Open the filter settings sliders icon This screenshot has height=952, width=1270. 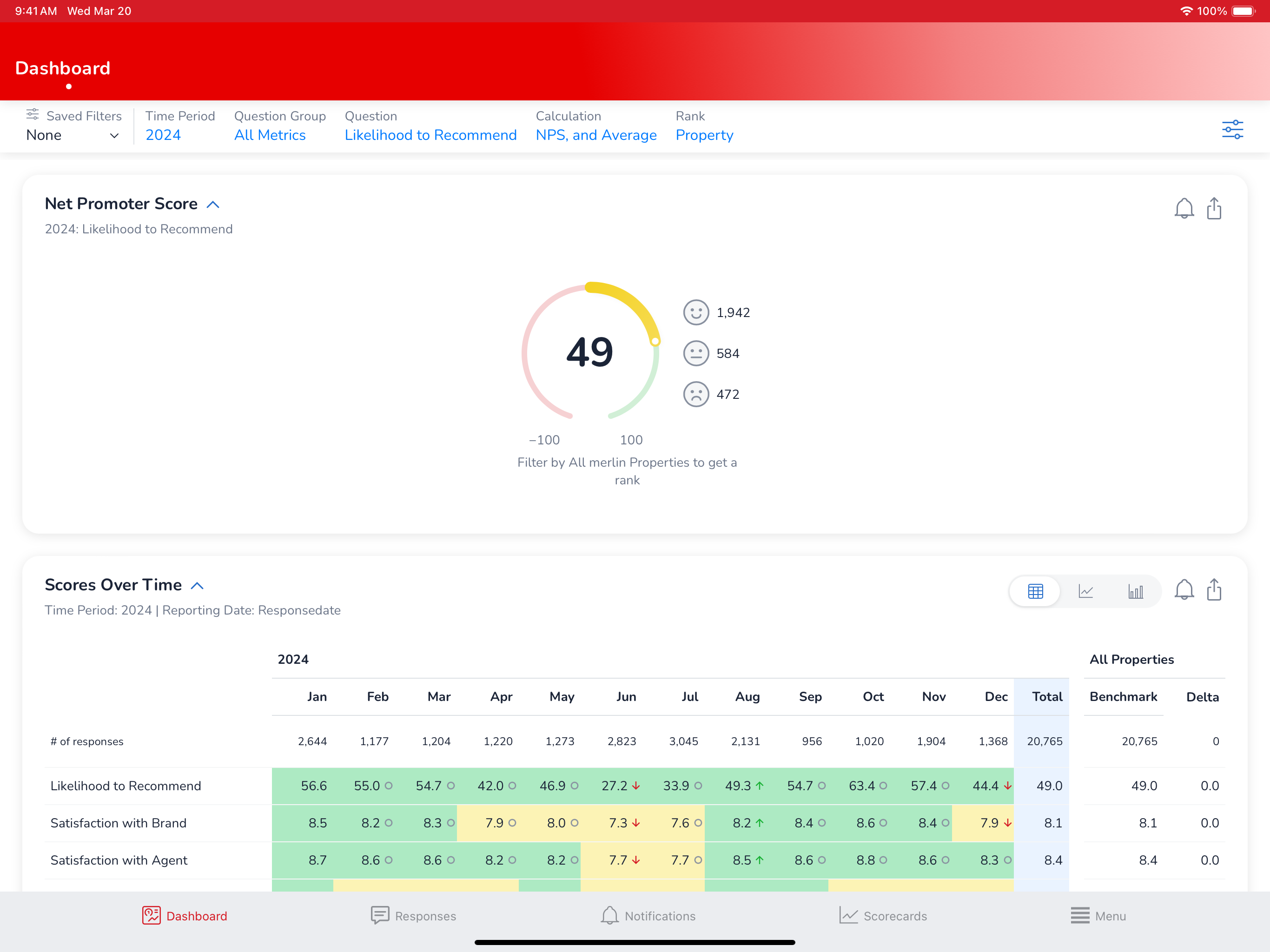tap(1232, 130)
